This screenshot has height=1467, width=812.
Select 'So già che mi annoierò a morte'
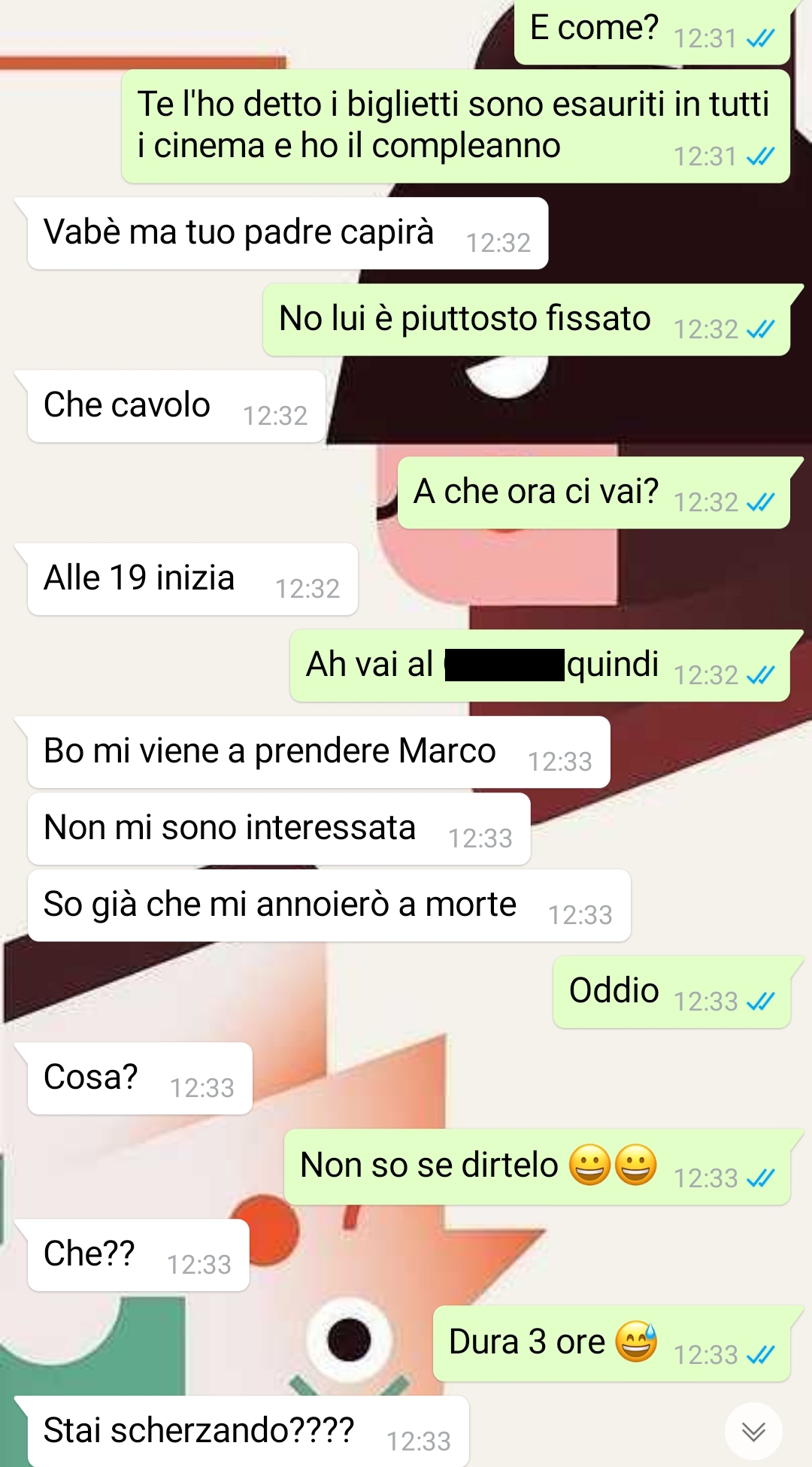[x=329, y=905]
